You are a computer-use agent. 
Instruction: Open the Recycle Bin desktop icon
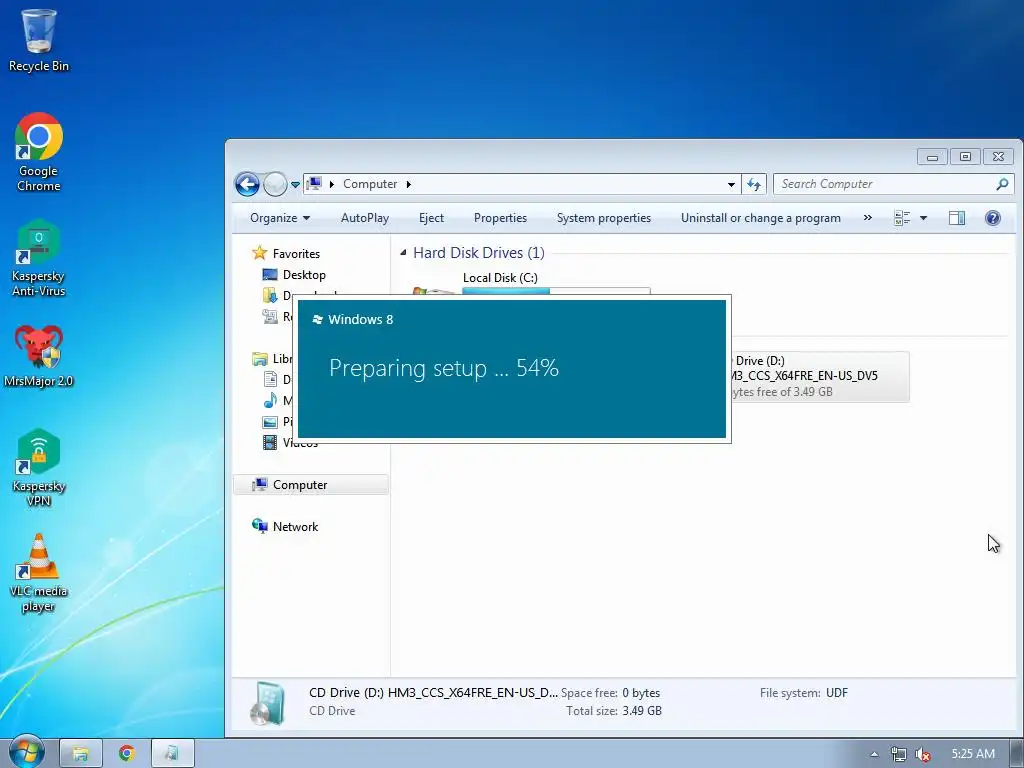point(39,40)
